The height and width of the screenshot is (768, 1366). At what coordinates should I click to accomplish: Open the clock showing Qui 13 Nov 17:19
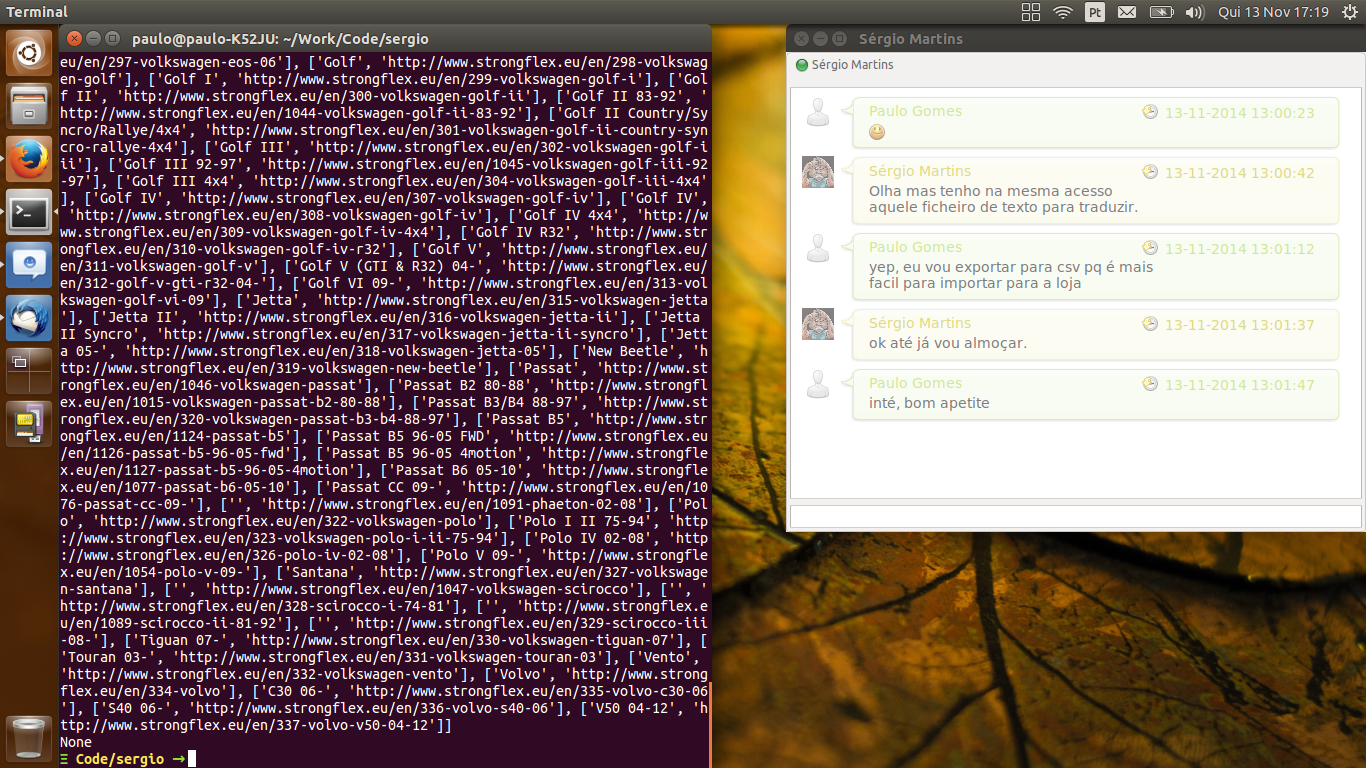pyautogui.click(x=1273, y=12)
